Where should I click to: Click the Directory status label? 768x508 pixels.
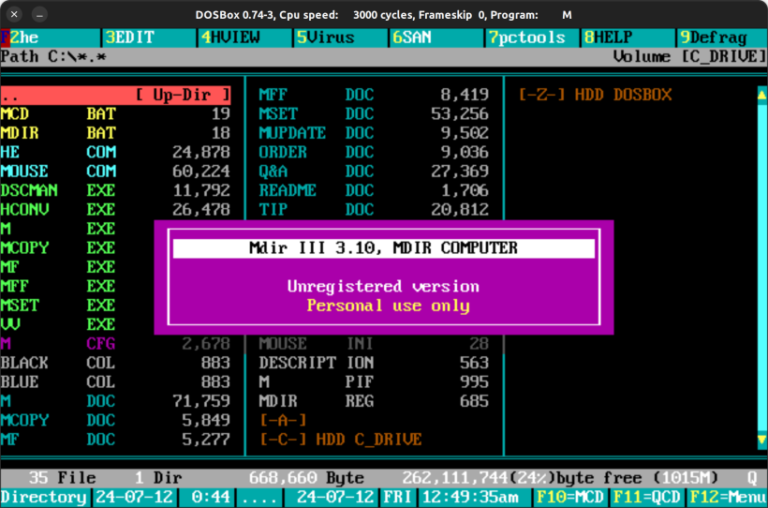pyautogui.click(x=44, y=497)
